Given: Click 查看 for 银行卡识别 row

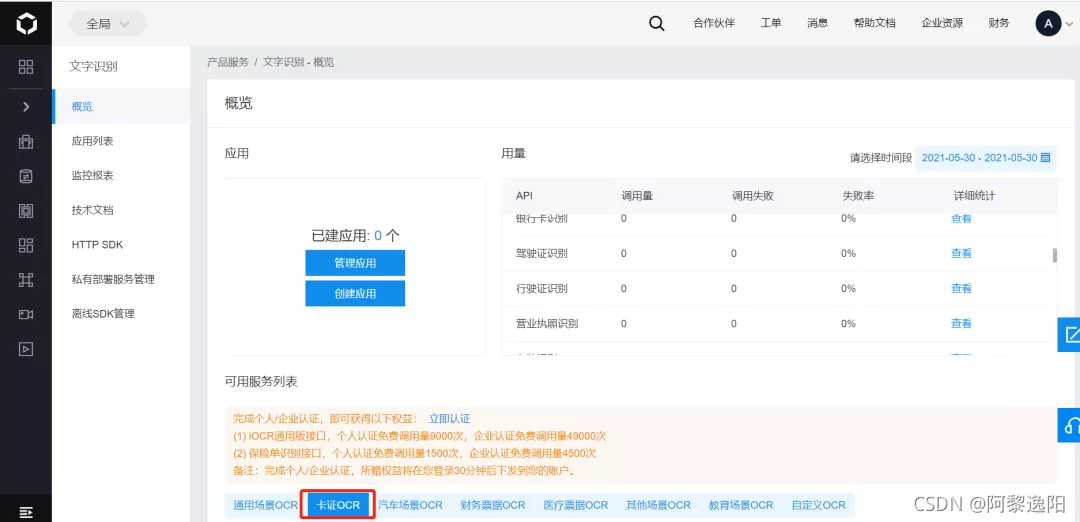Looking at the screenshot, I should point(961,218).
